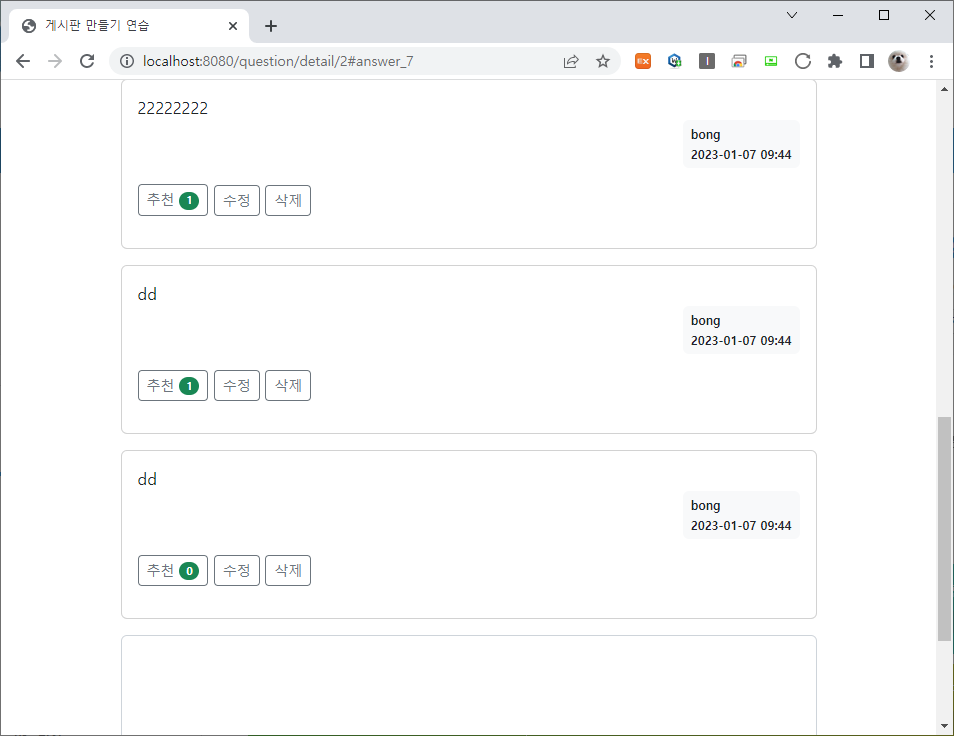The image size is (954, 736).
Task: Bookmark this page with the star icon
Action: (x=602, y=61)
